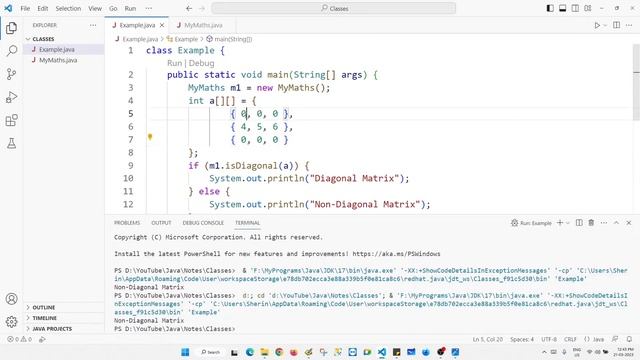640x360 pixels.
Task: Click the Spaces: 4 indentation status item
Action: coord(522,339)
